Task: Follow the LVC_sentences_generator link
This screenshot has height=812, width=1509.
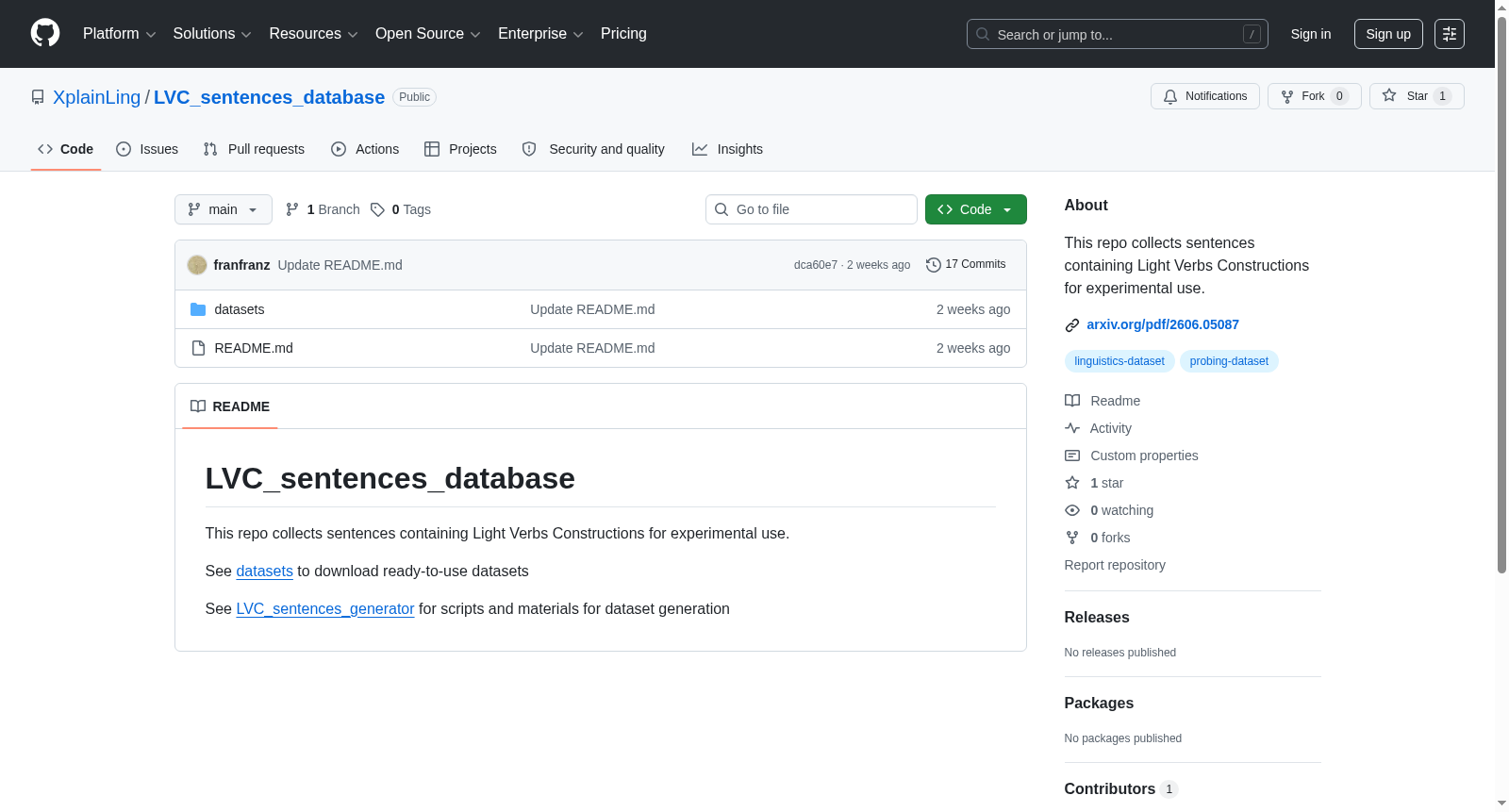Action: [x=325, y=609]
